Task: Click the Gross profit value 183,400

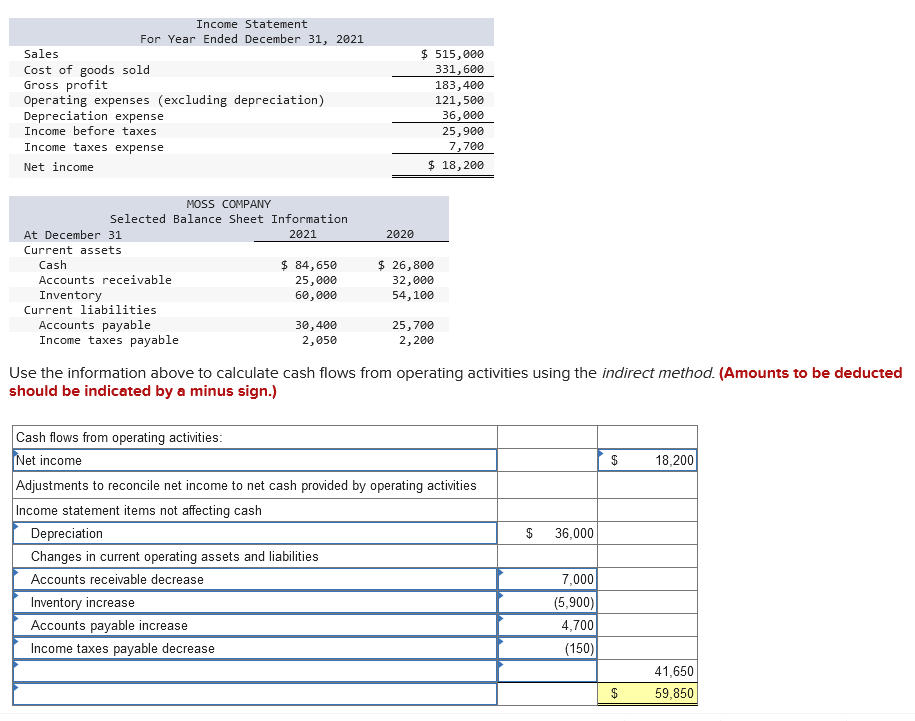Action: click(x=459, y=85)
